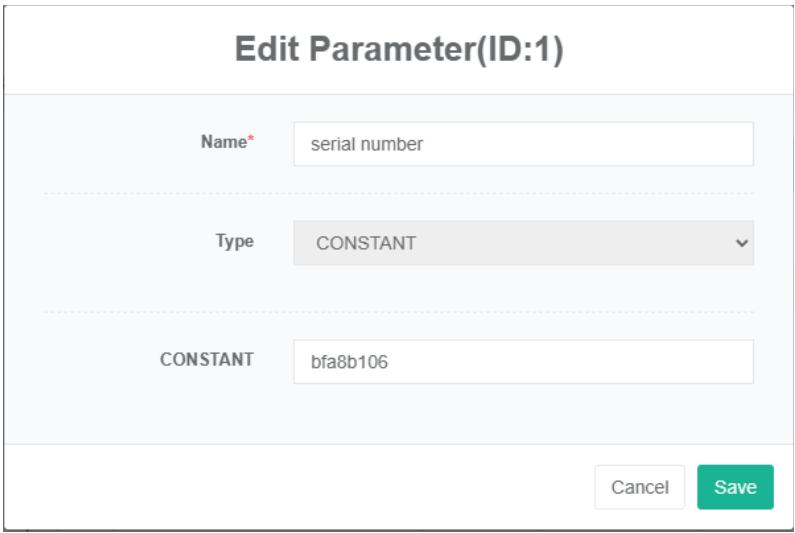Save the parameter changes

coord(735,487)
